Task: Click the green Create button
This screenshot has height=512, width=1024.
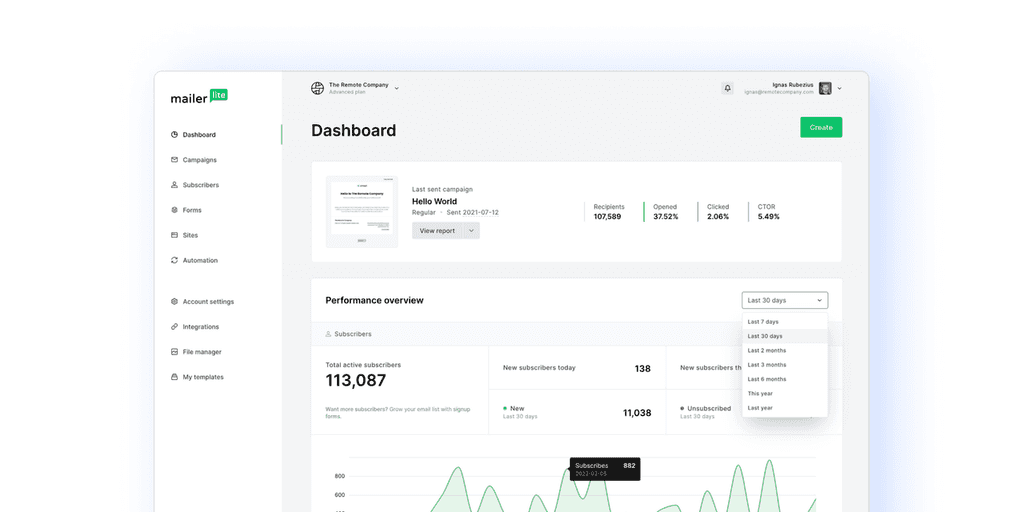Action: (x=821, y=127)
